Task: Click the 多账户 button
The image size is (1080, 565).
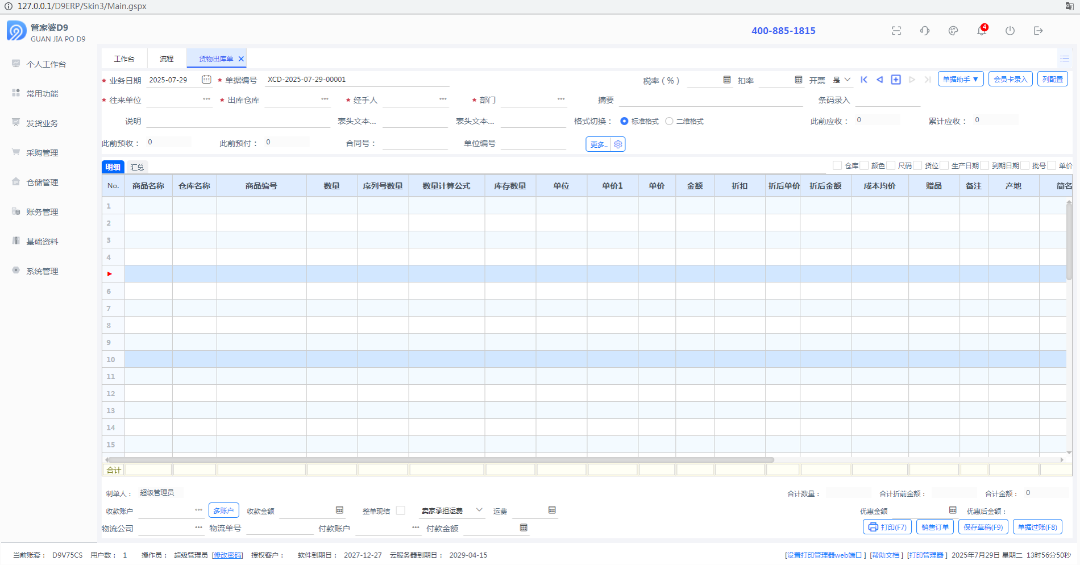Action: tap(223, 511)
